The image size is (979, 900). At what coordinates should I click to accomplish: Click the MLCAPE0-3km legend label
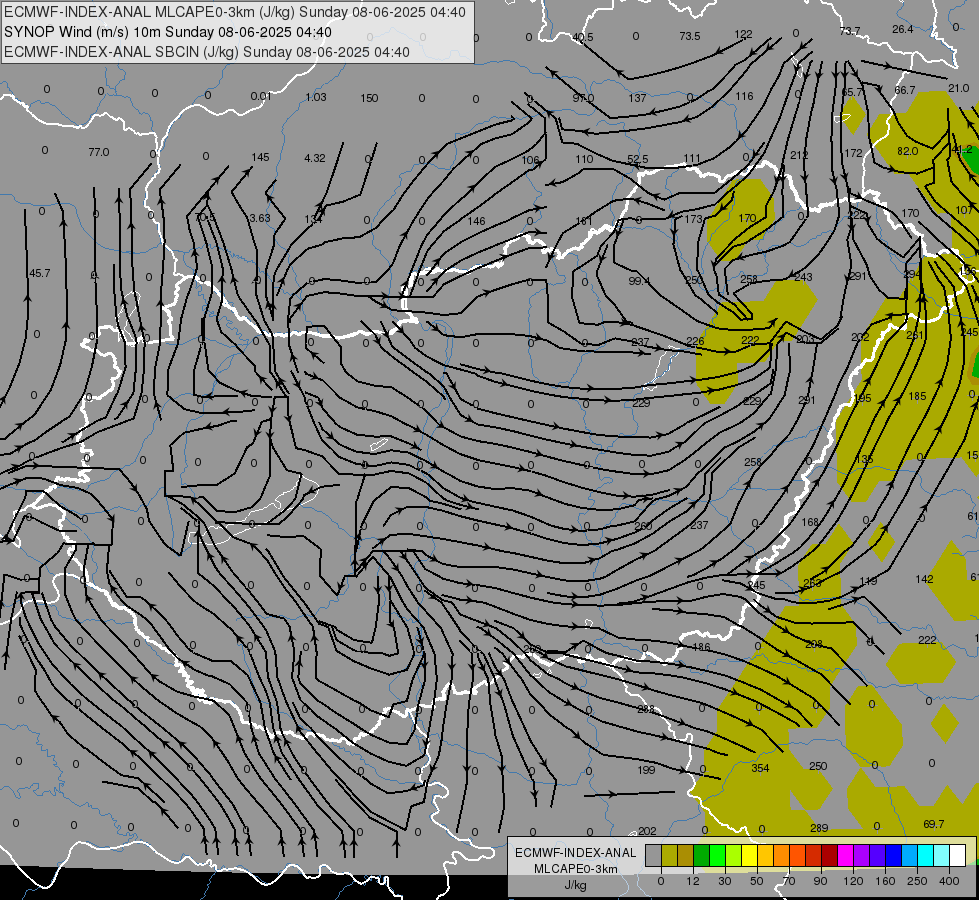click(576, 869)
